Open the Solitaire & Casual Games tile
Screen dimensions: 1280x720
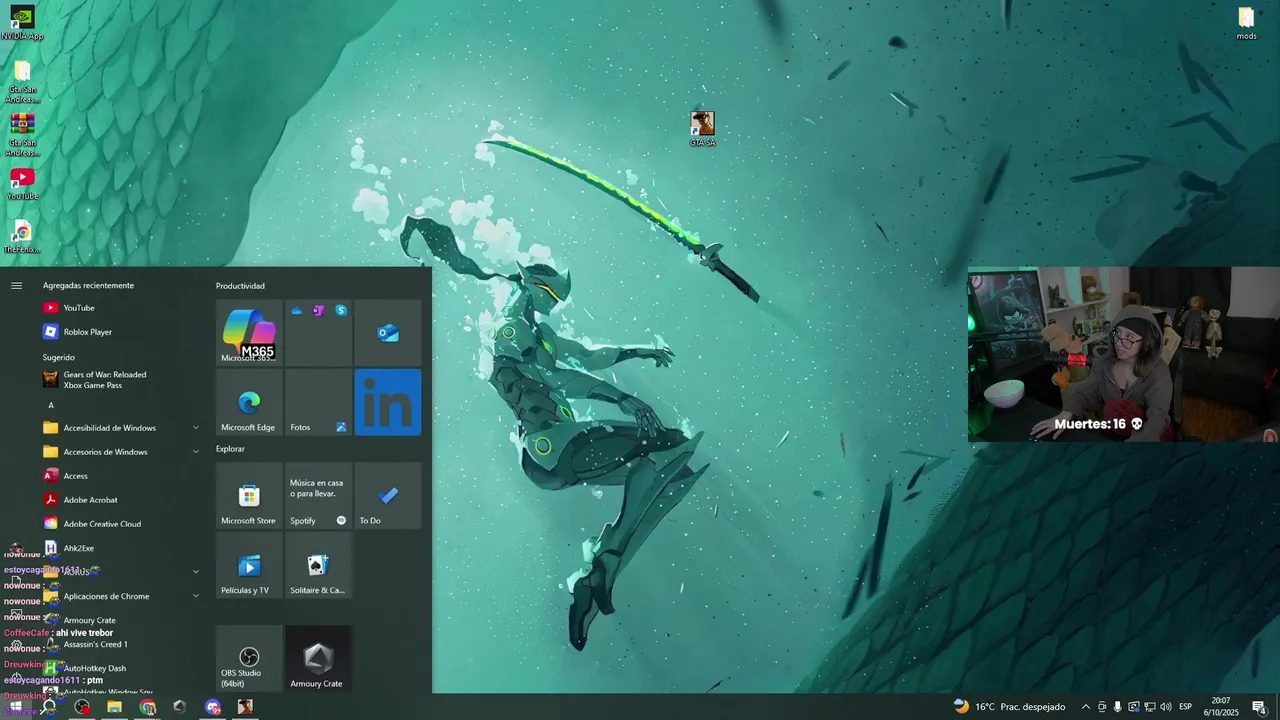pyautogui.click(x=318, y=565)
